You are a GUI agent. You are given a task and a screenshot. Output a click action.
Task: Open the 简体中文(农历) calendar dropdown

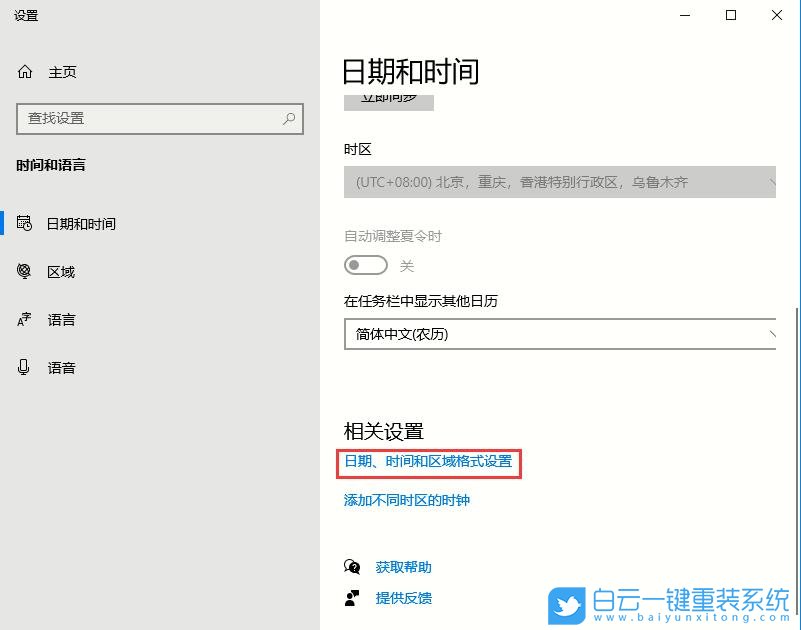[560, 334]
